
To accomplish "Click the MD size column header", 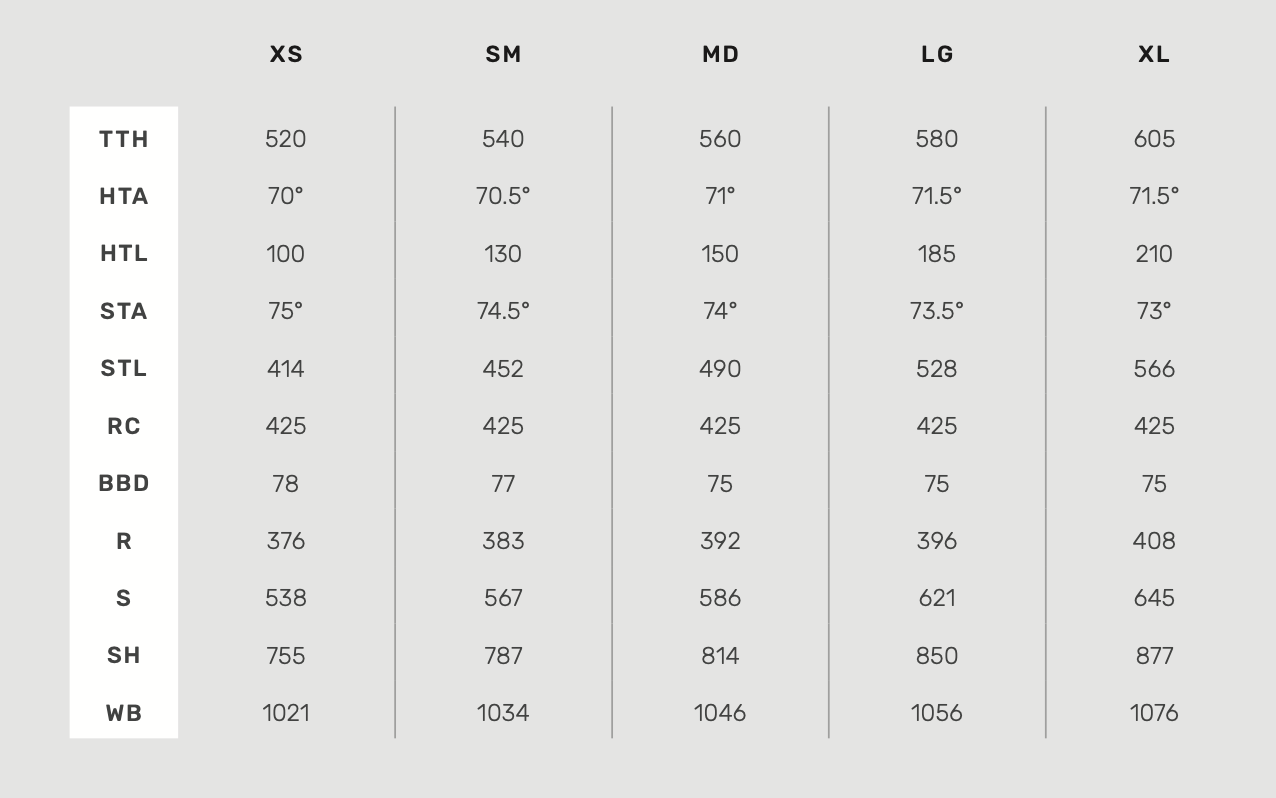I will [x=720, y=54].
